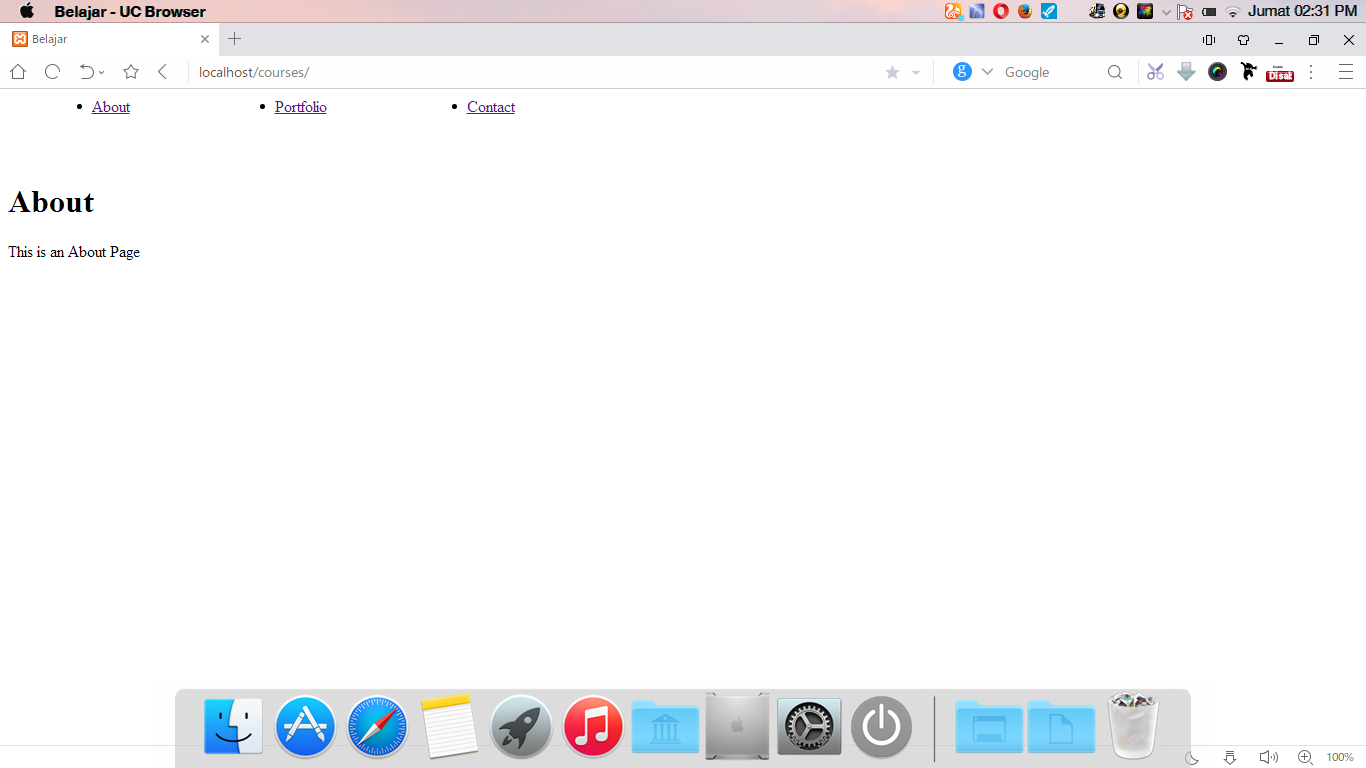Viewport: 1366px width, 768px height.
Task: Open the back-history dropdown arrow
Action: 101,71
